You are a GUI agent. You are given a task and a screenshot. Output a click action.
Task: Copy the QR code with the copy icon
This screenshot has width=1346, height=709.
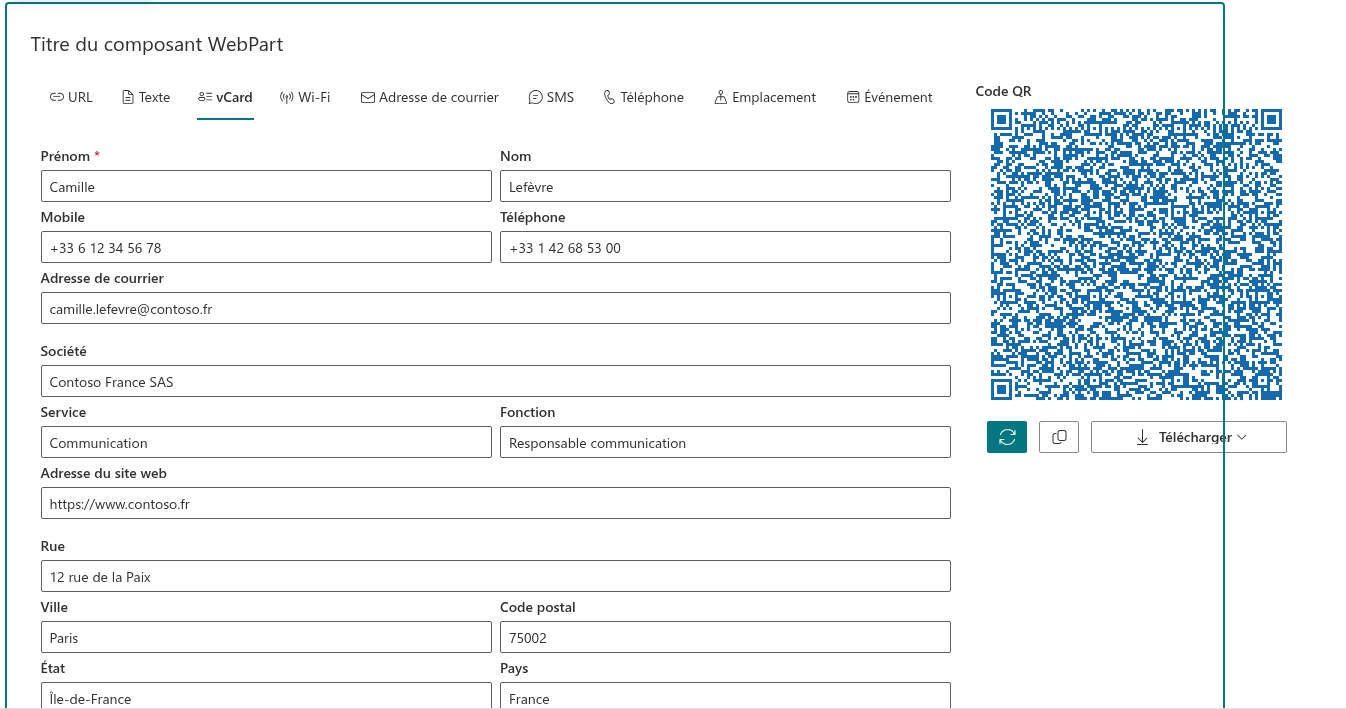pyautogui.click(x=1059, y=437)
